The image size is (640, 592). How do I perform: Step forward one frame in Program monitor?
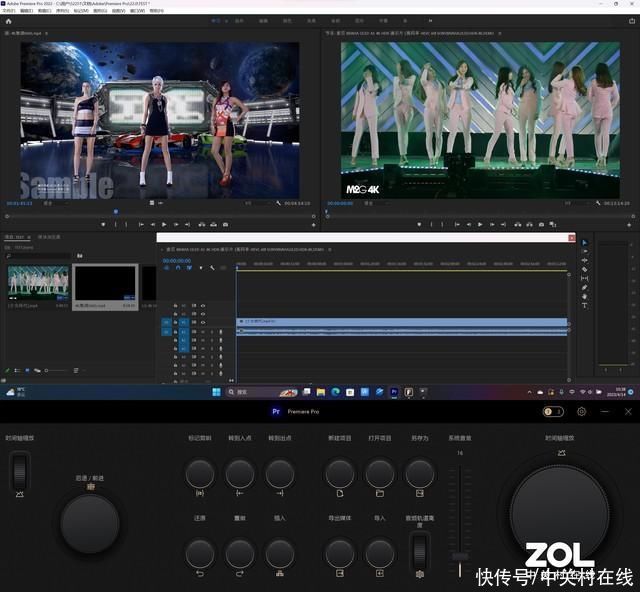pos(492,225)
